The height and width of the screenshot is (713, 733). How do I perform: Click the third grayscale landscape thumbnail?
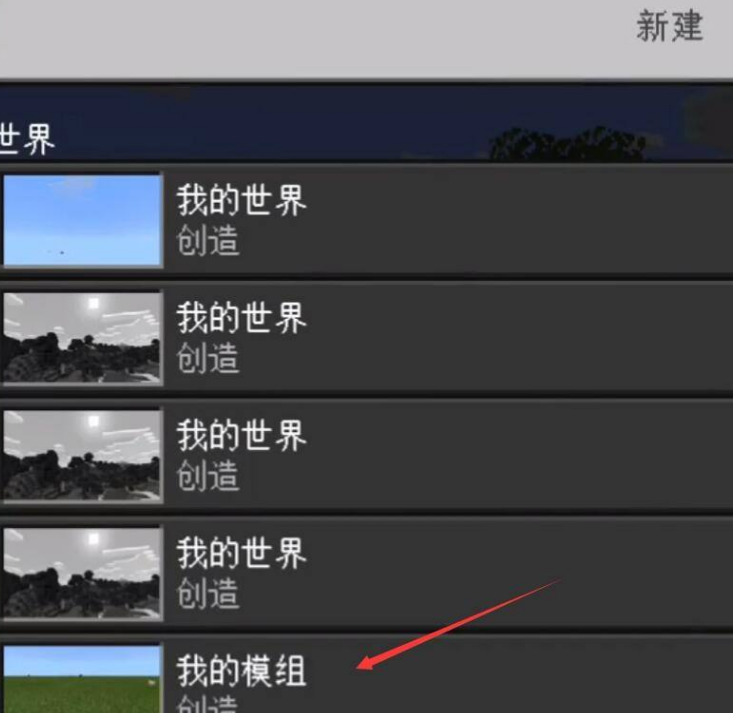point(82,573)
